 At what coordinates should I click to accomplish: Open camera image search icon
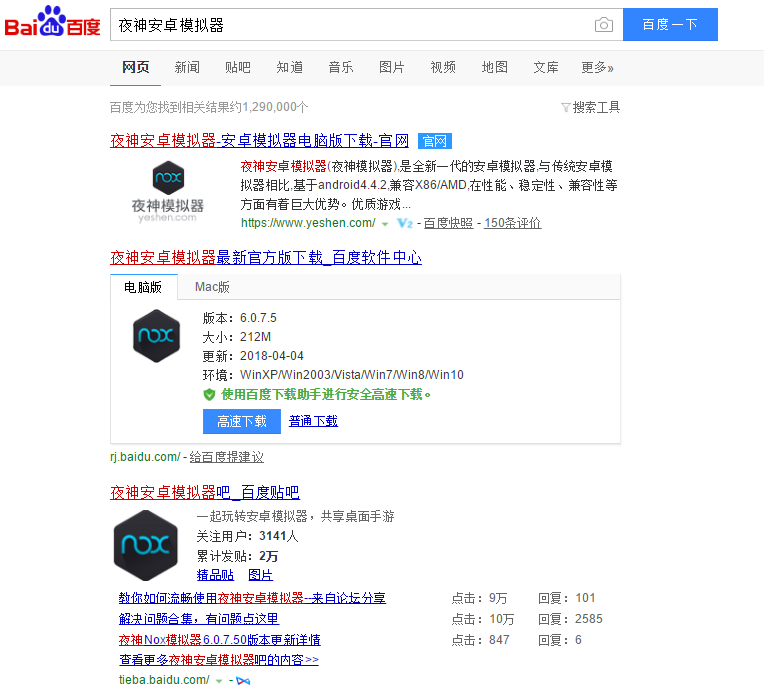pyautogui.click(x=604, y=24)
